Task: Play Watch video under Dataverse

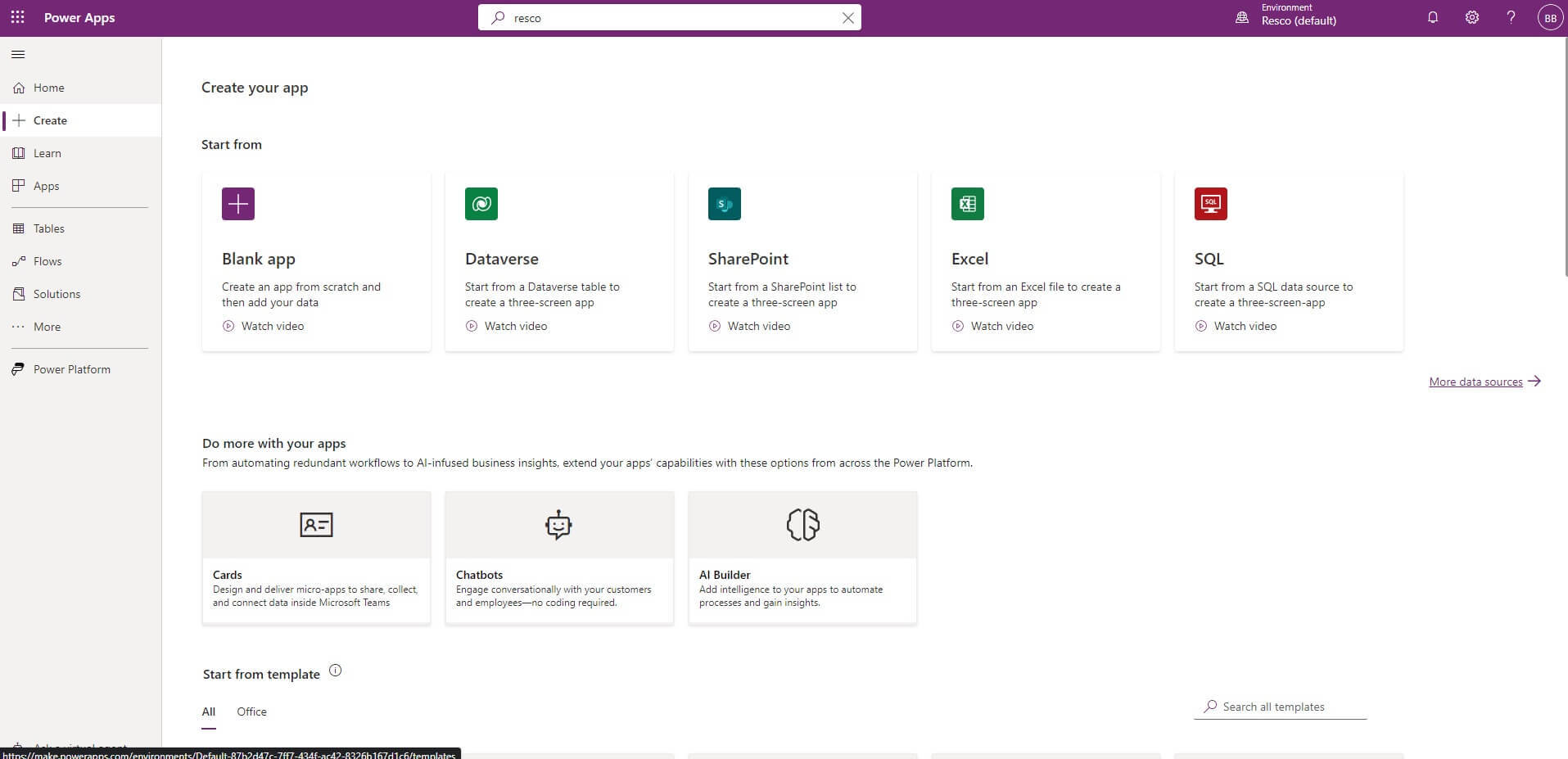Action: [506, 326]
